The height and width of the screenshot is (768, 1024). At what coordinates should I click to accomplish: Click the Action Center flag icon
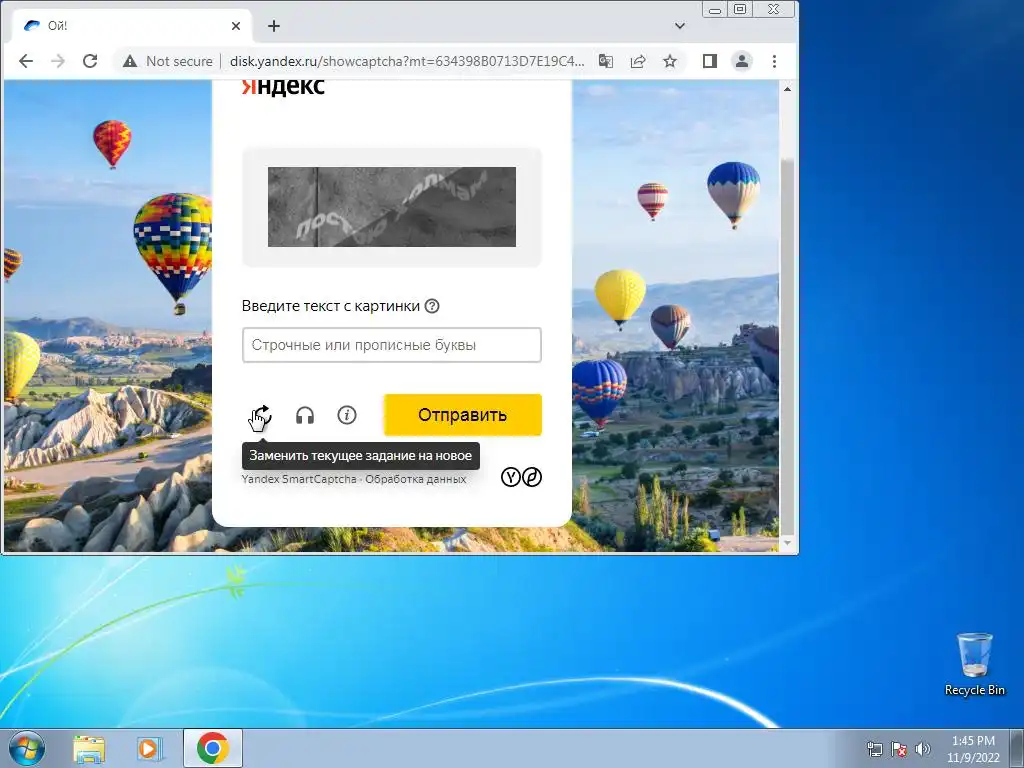coord(899,749)
